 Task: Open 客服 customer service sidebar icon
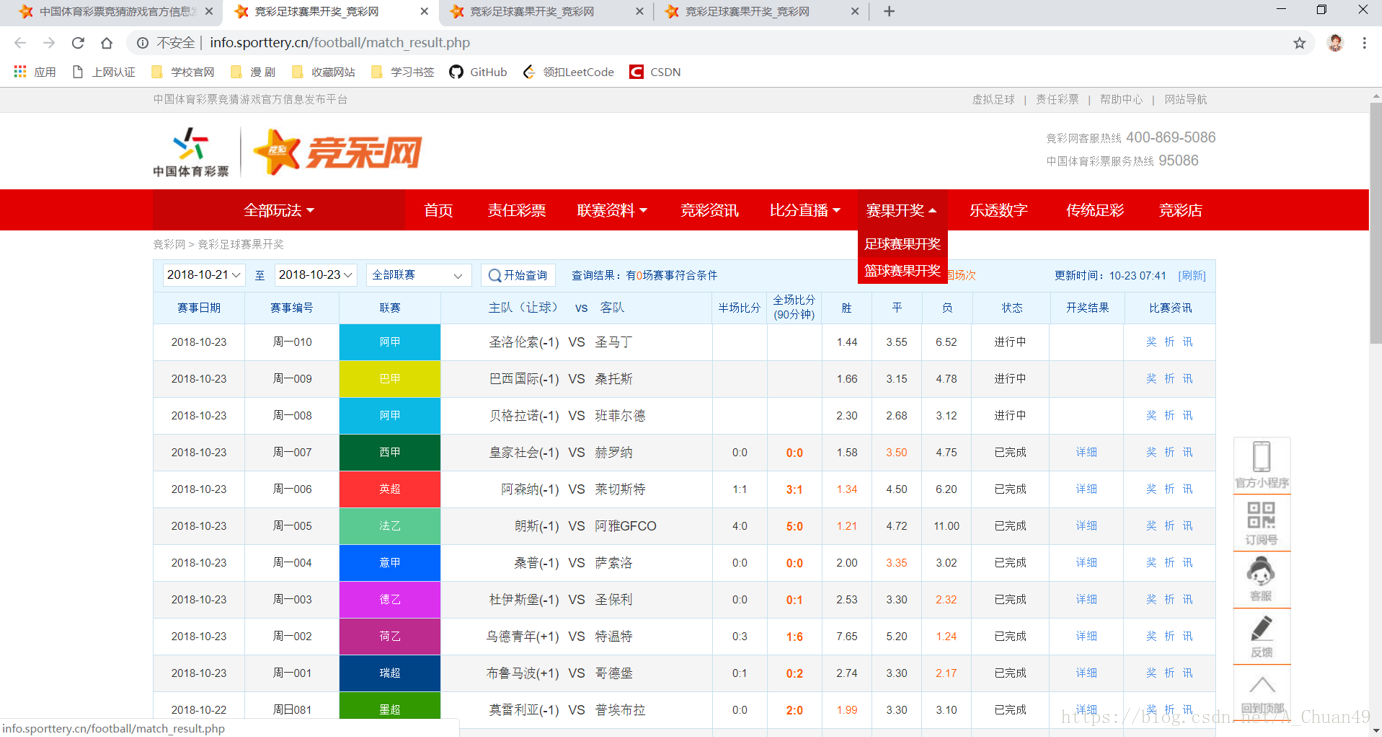click(1262, 579)
